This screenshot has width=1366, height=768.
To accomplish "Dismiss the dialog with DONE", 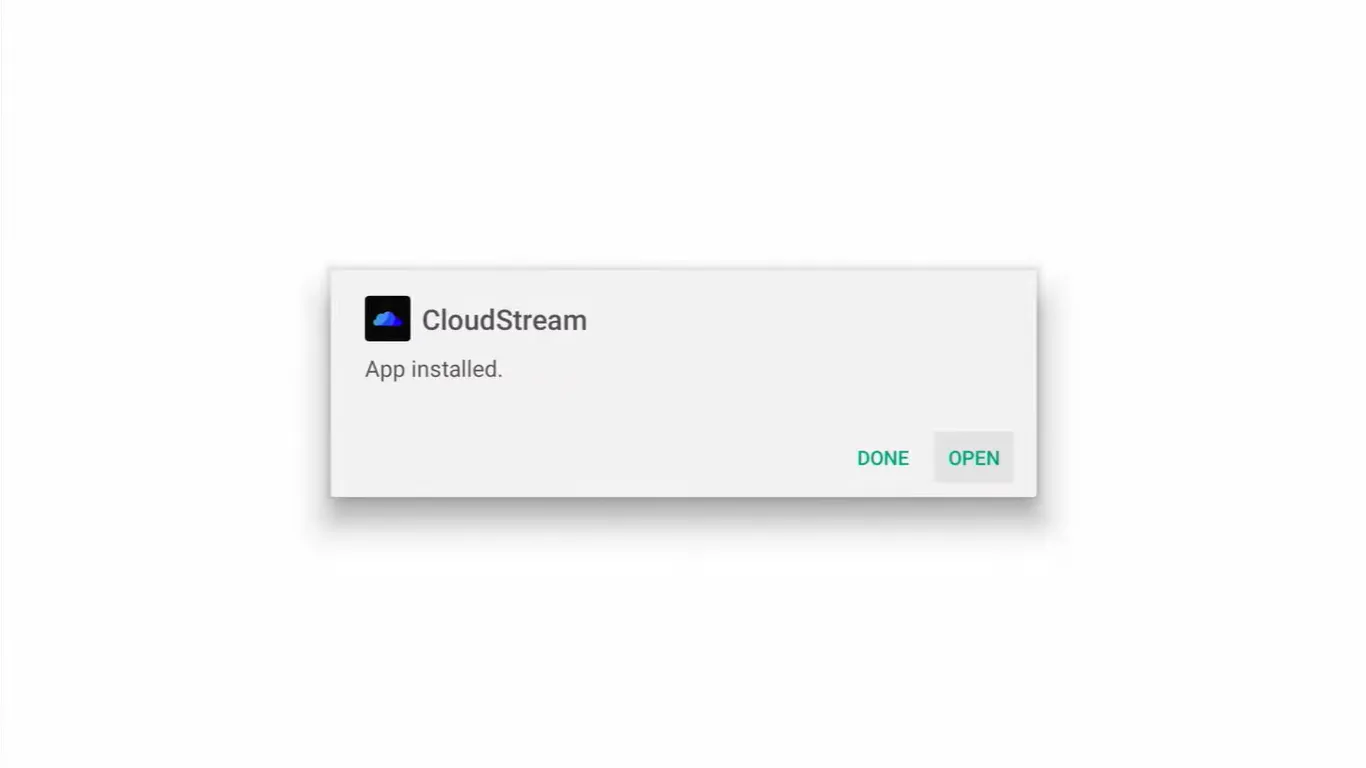I will [883, 458].
